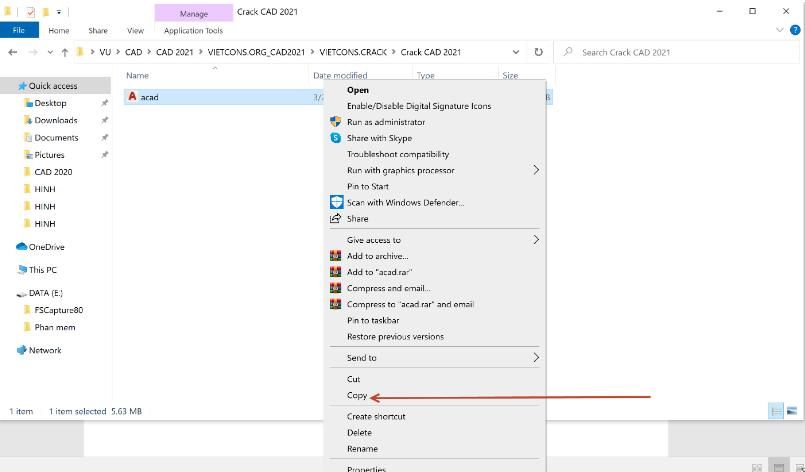
Task: Open the View ribbon tab
Action: (135, 31)
